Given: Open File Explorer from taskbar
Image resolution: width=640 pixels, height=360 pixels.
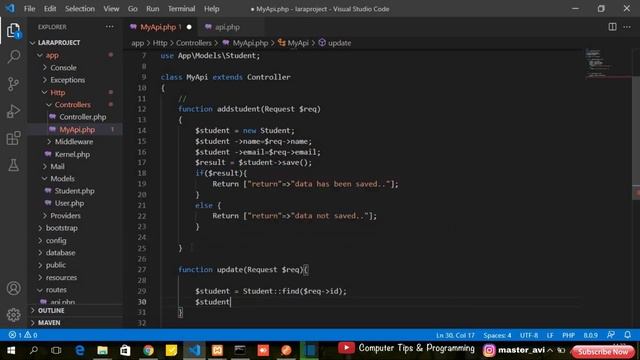Looking at the screenshot, I should coord(102,350).
